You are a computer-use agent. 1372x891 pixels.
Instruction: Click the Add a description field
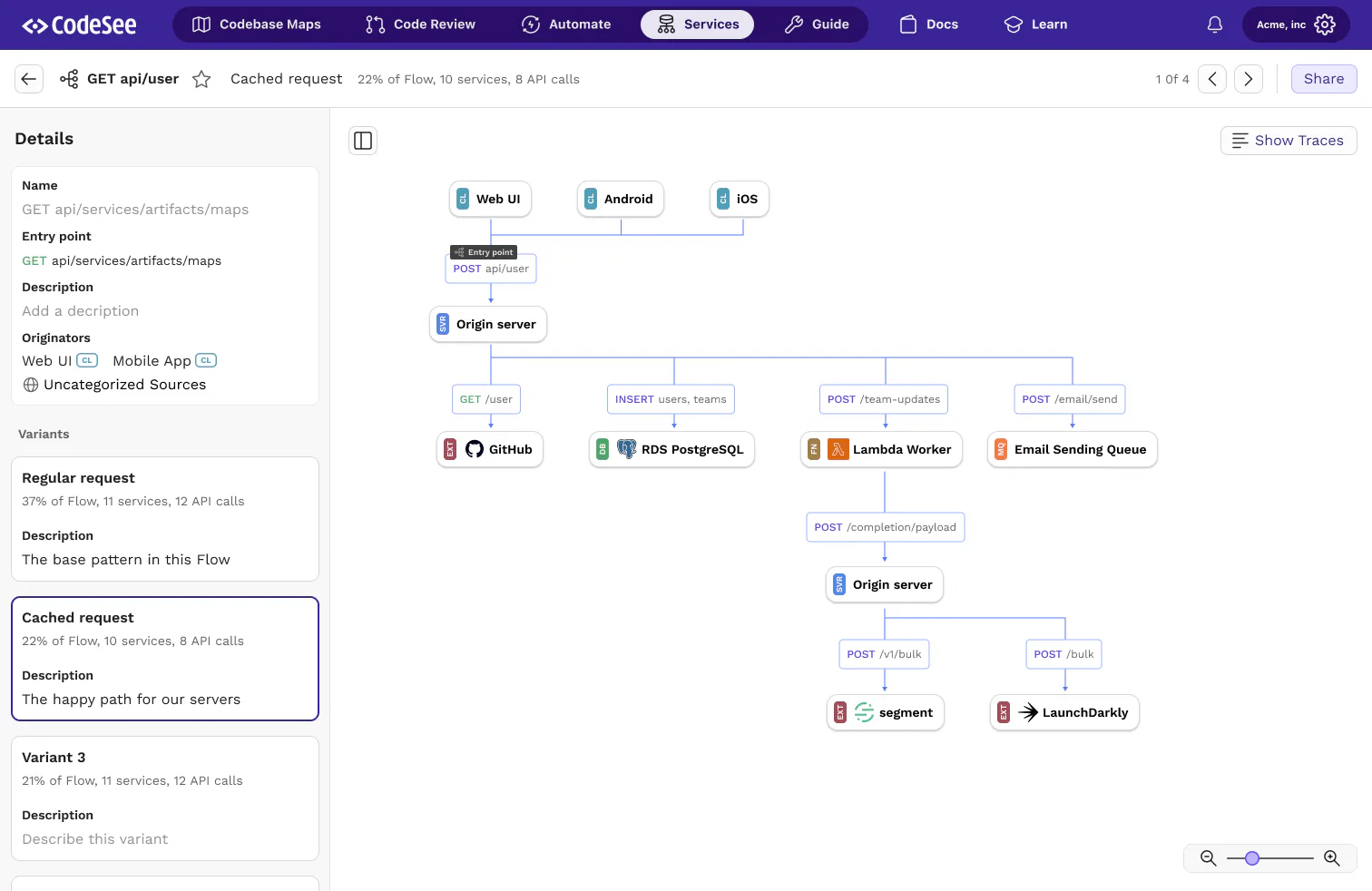coord(81,311)
